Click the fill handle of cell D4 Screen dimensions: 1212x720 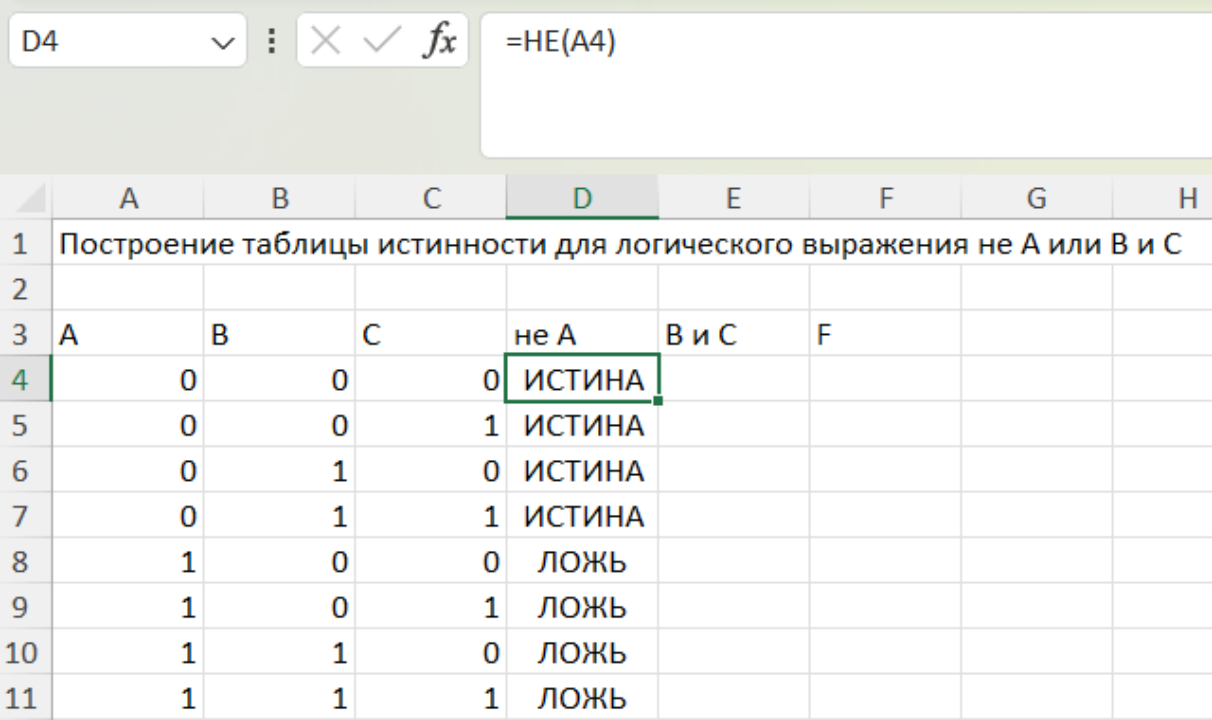coord(658,401)
